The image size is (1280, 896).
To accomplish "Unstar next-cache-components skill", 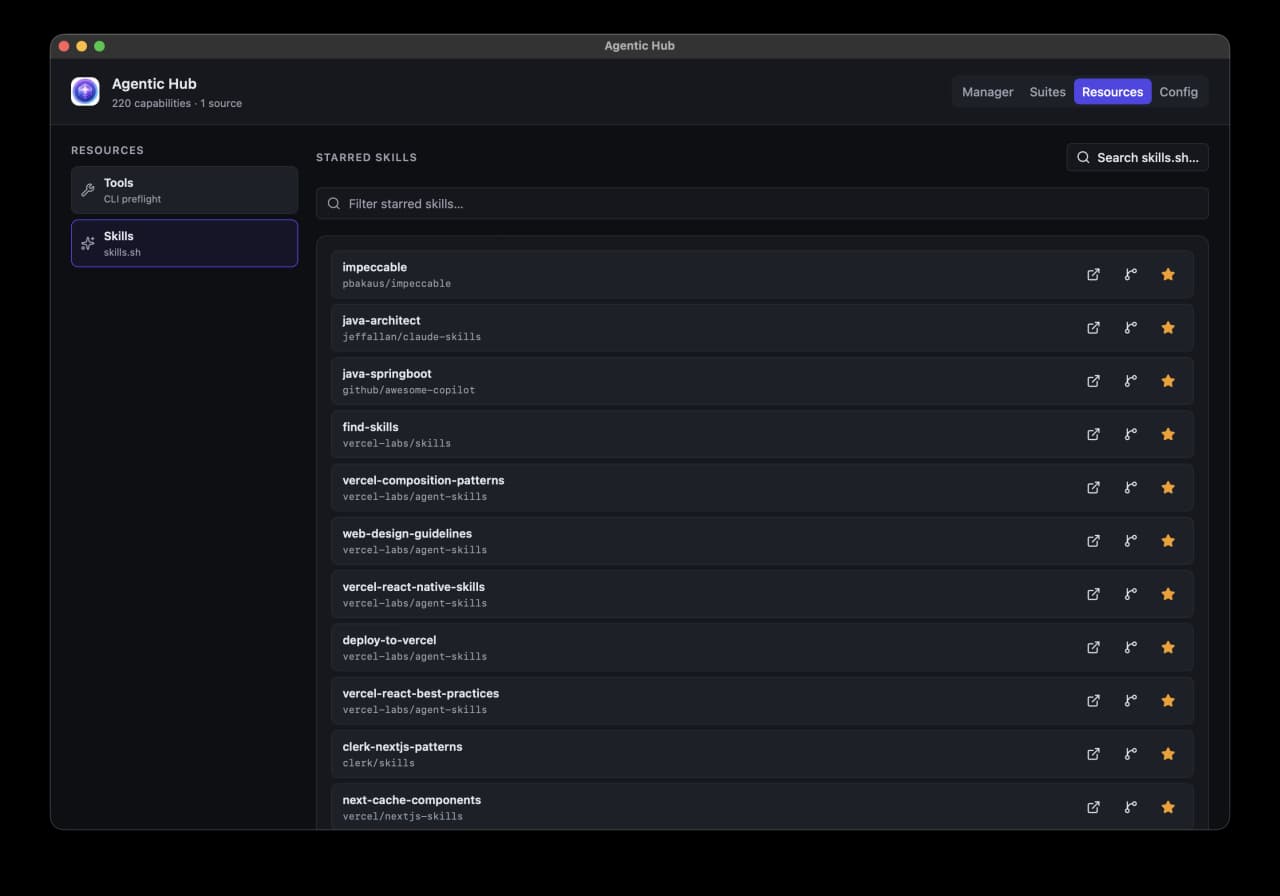I will click(x=1168, y=807).
